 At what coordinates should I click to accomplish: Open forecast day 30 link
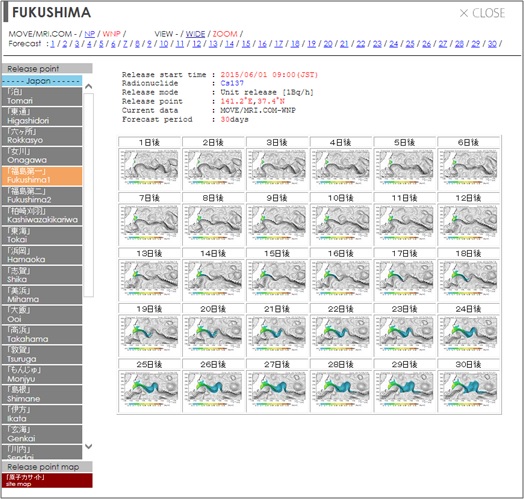(492, 44)
